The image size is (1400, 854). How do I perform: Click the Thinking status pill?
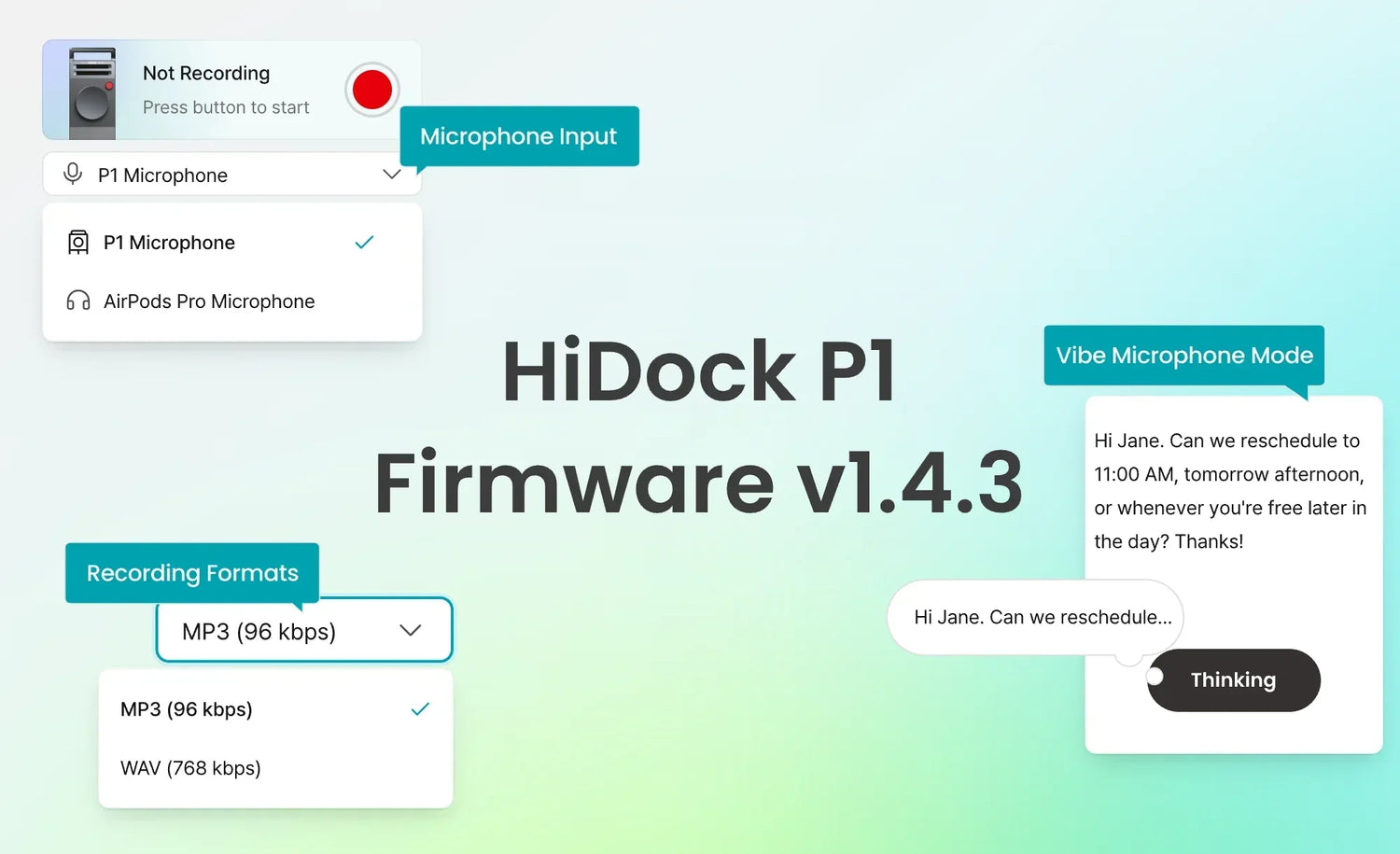click(x=1234, y=680)
